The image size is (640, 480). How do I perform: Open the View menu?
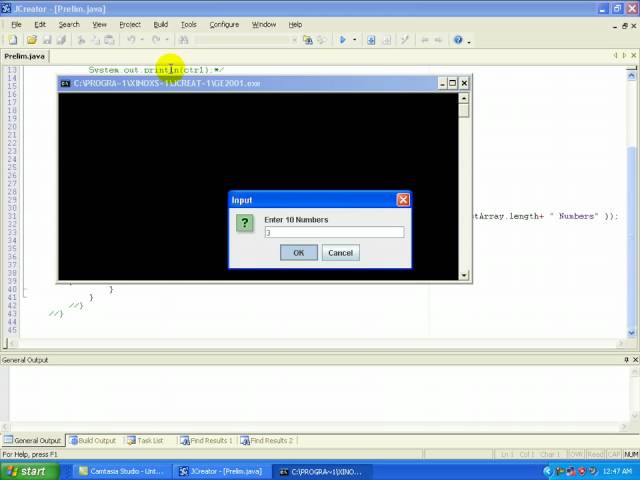[99, 24]
